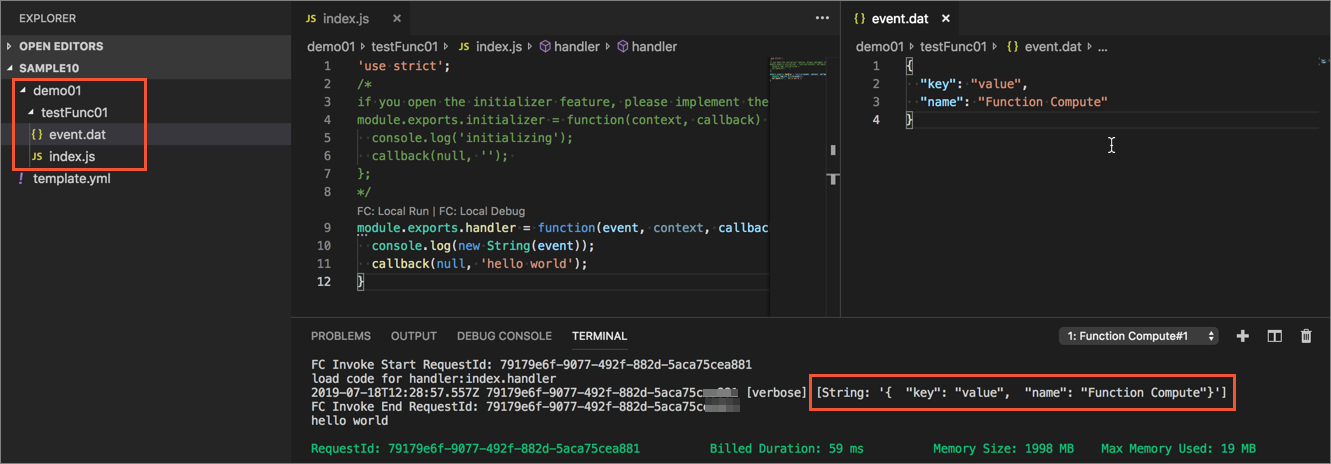1331x464 pixels.
Task: Open the DEBUG CONSOLE panel tab
Action: coord(504,336)
